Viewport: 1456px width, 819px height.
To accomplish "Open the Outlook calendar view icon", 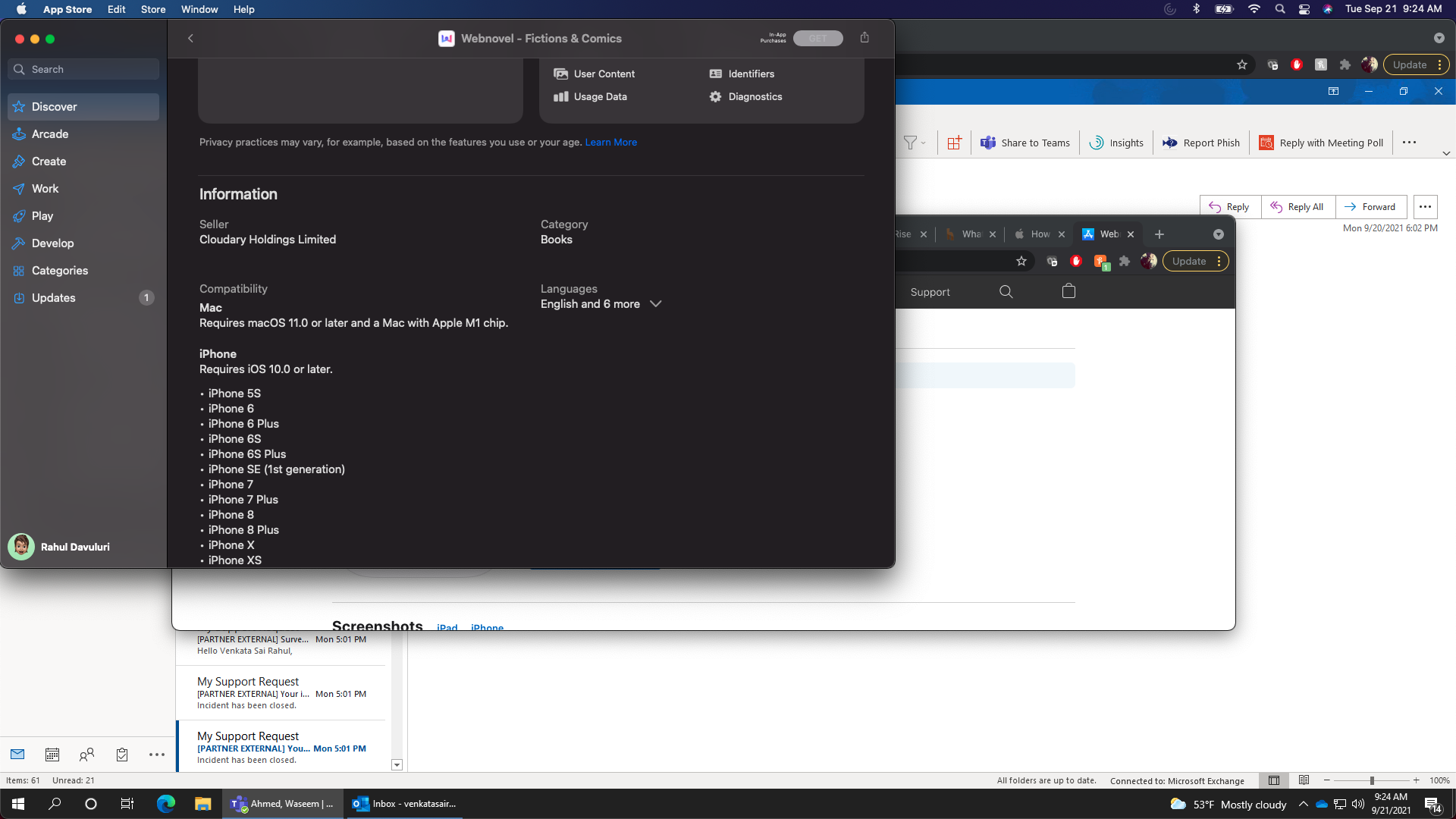I will (x=52, y=755).
